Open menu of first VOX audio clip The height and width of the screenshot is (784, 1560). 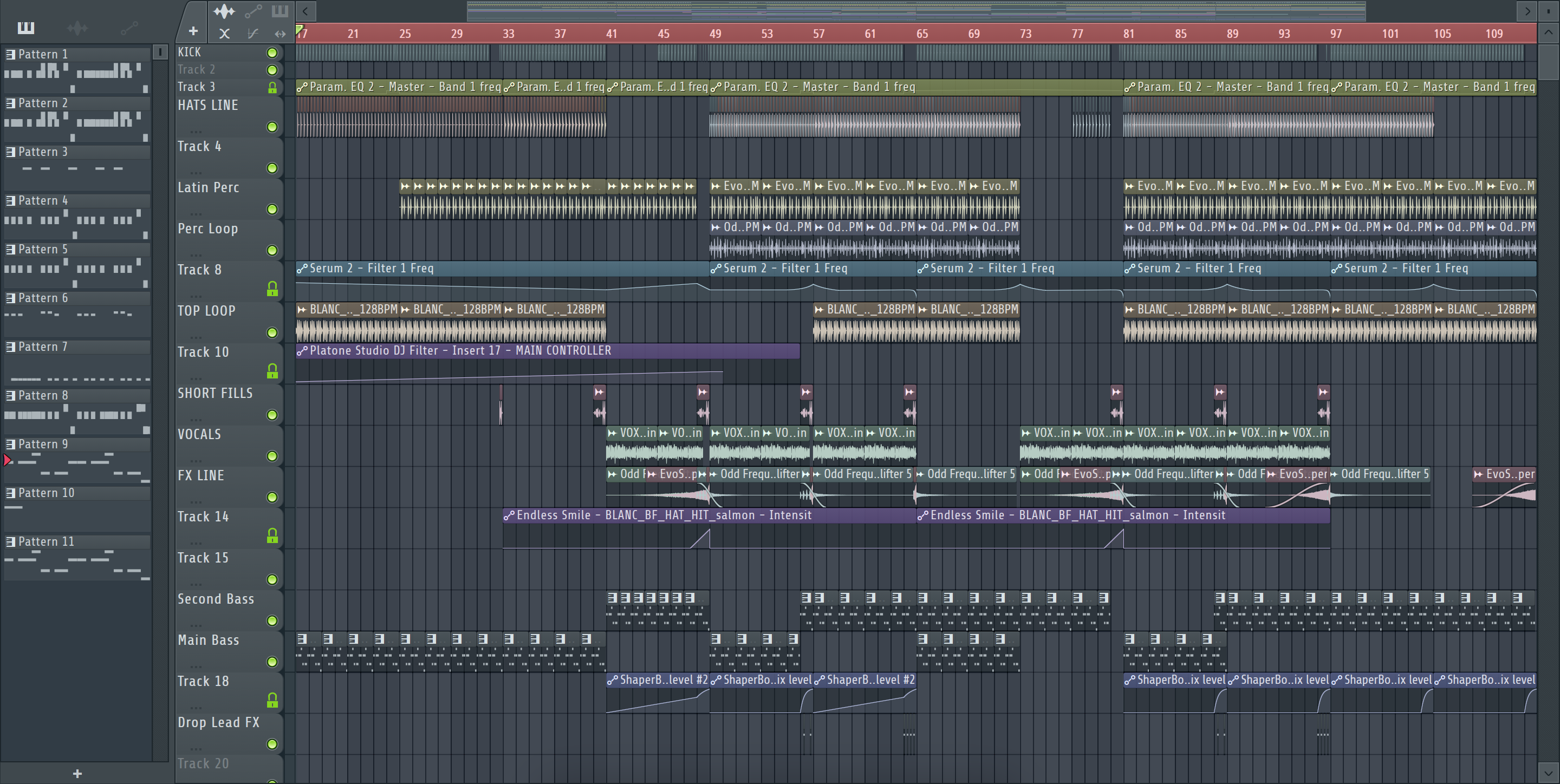click(x=612, y=433)
